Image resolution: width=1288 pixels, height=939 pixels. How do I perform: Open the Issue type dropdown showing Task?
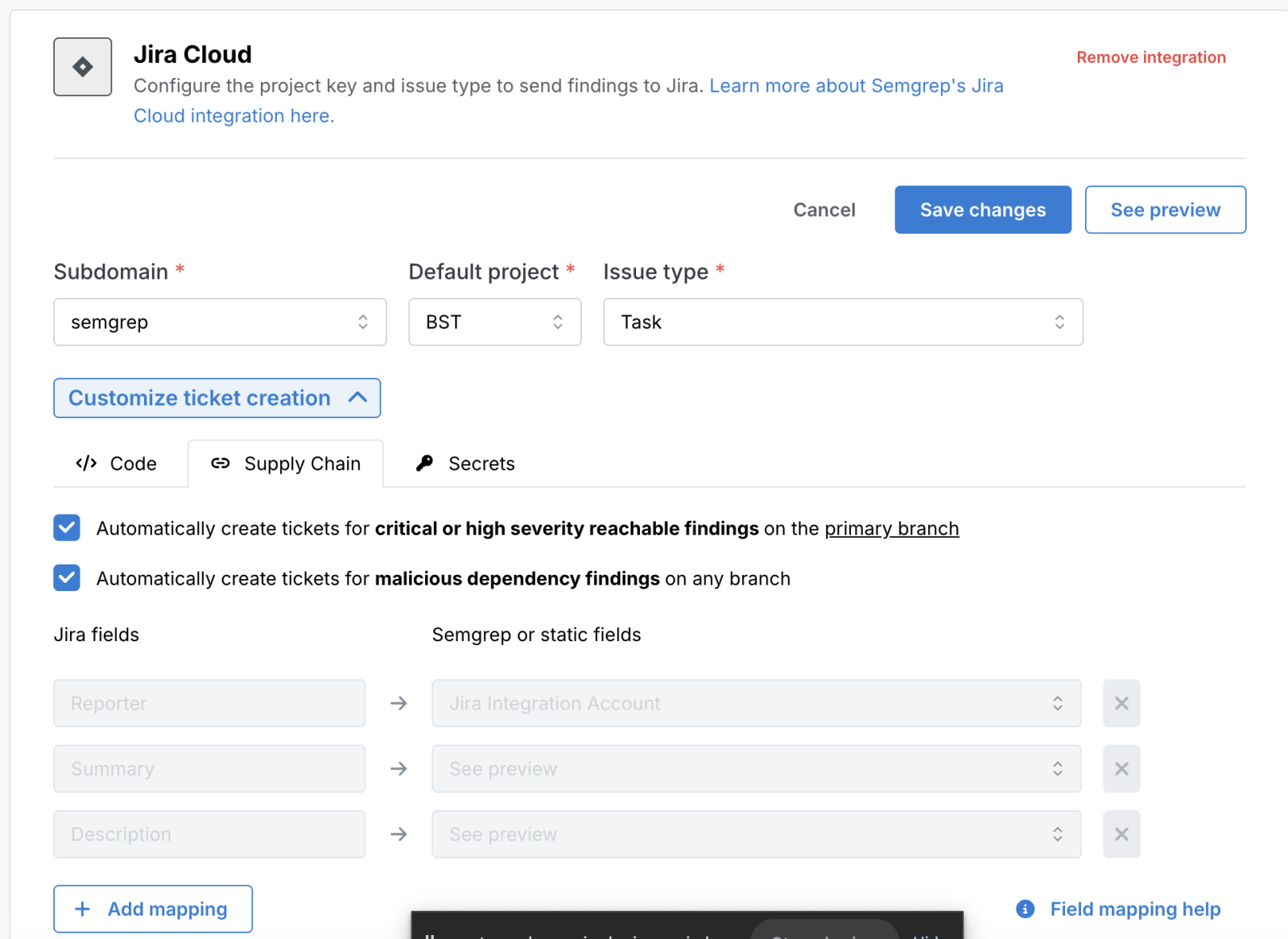coord(842,322)
